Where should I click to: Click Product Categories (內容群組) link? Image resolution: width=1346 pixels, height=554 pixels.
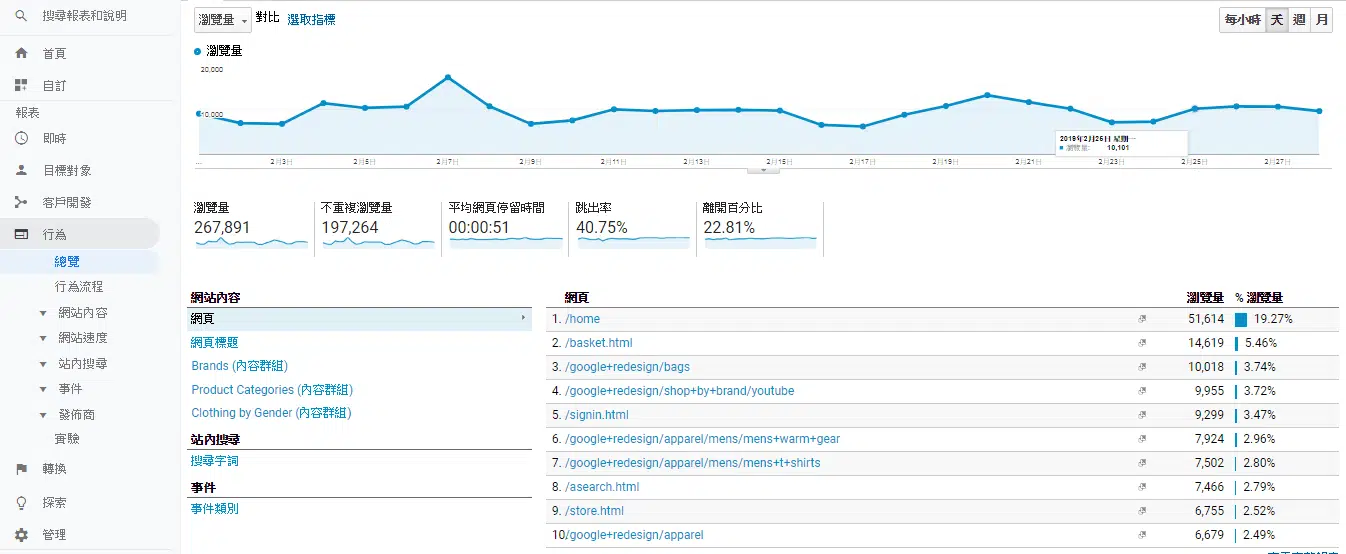coord(272,390)
